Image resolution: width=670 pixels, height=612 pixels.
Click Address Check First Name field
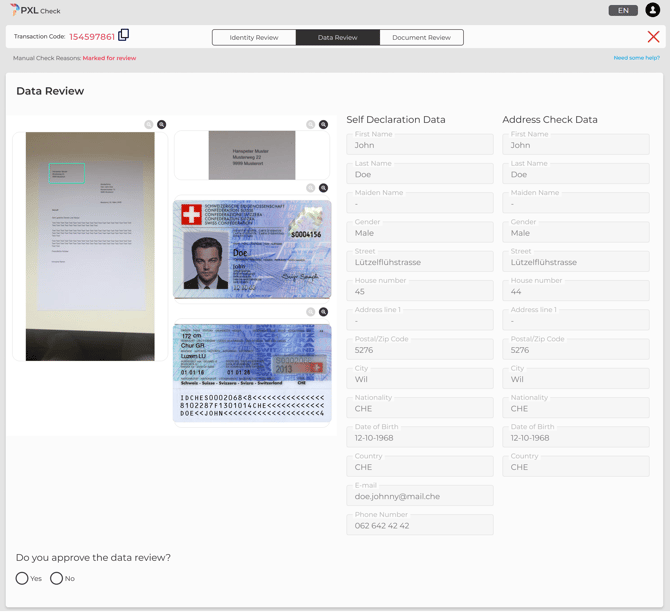pyautogui.click(x=576, y=144)
